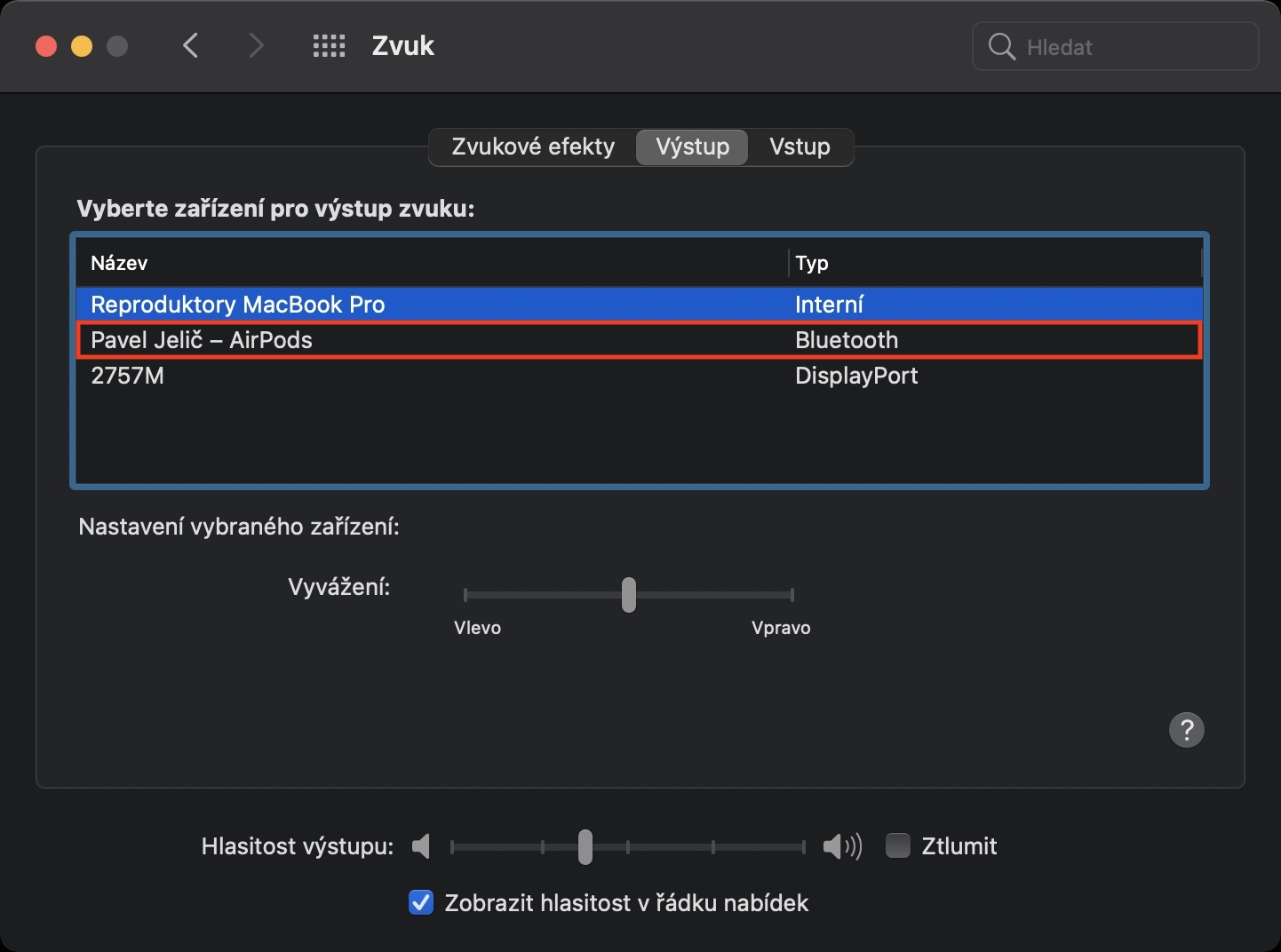This screenshot has width=1281, height=952.
Task: Click the Název column header
Action: 119,263
